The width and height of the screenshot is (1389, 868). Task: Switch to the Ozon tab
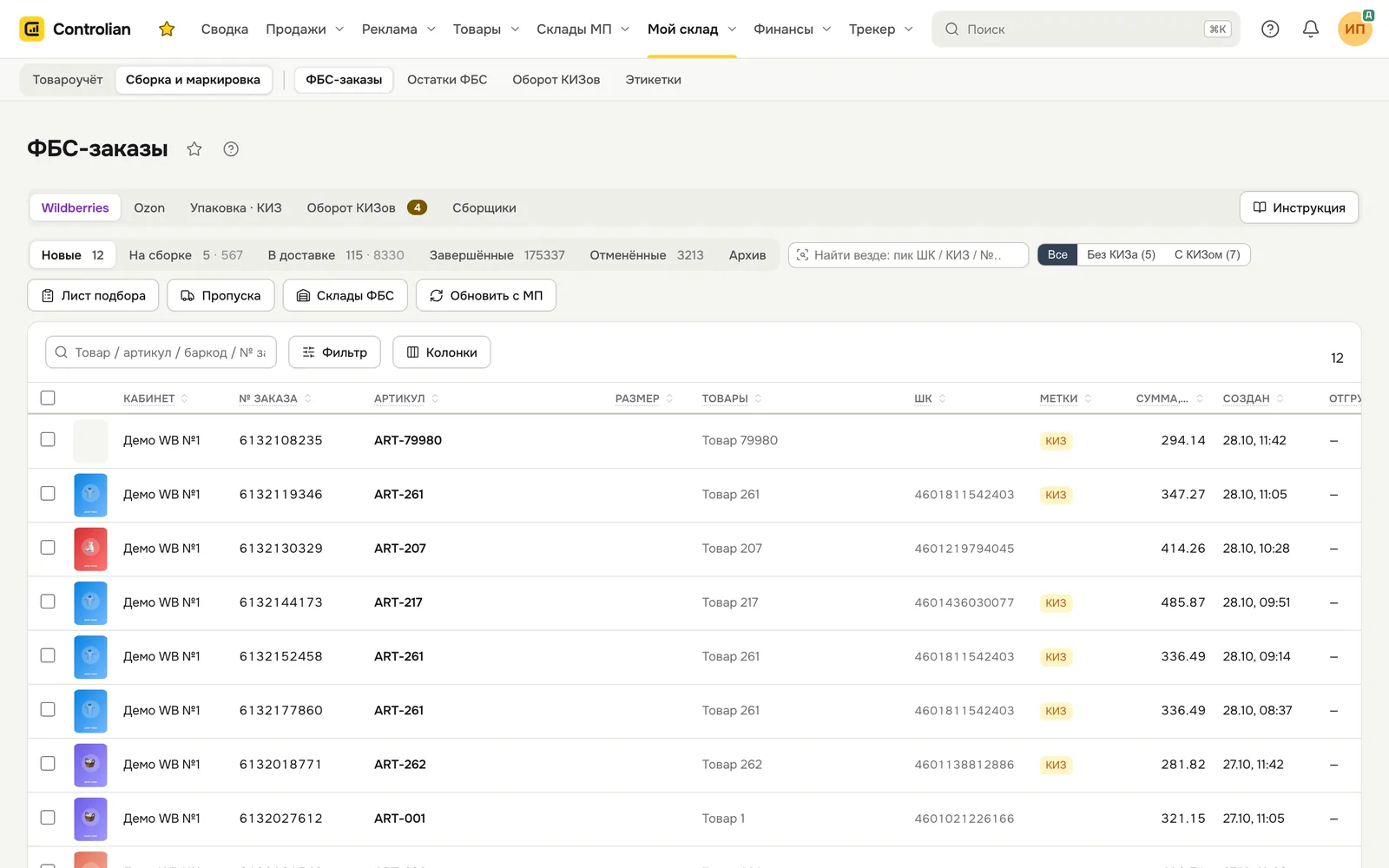tap(149, 207)
